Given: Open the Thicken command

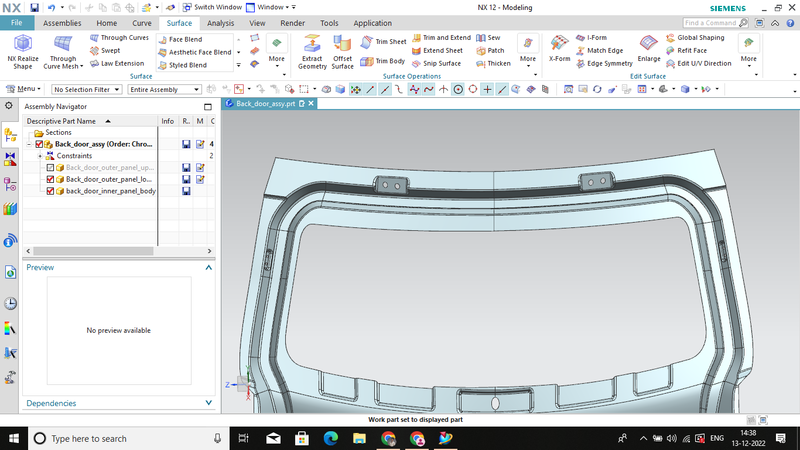Looking at the screenshot, I should (x=493, y=63).
